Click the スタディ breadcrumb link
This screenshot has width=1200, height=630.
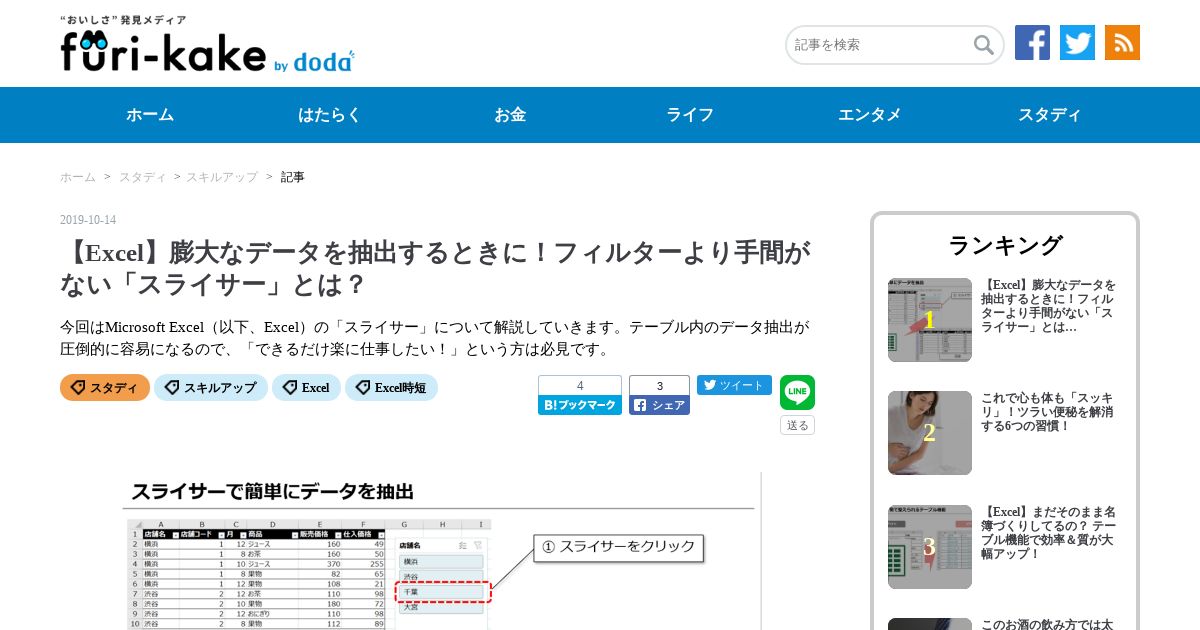pyautogui.click(x=143, y=177)
